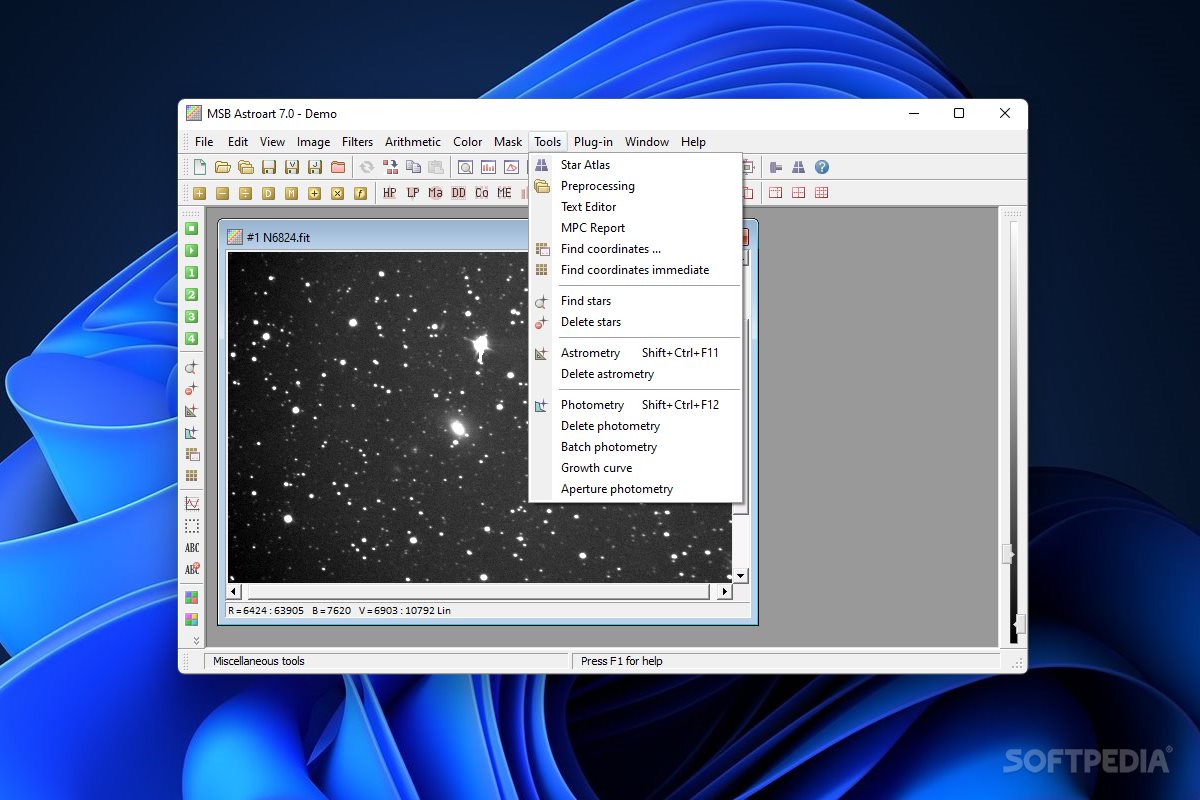The image size is (1200, 800).
Task: Click the gold divide arithmetic icon
Action: [245, 193]
